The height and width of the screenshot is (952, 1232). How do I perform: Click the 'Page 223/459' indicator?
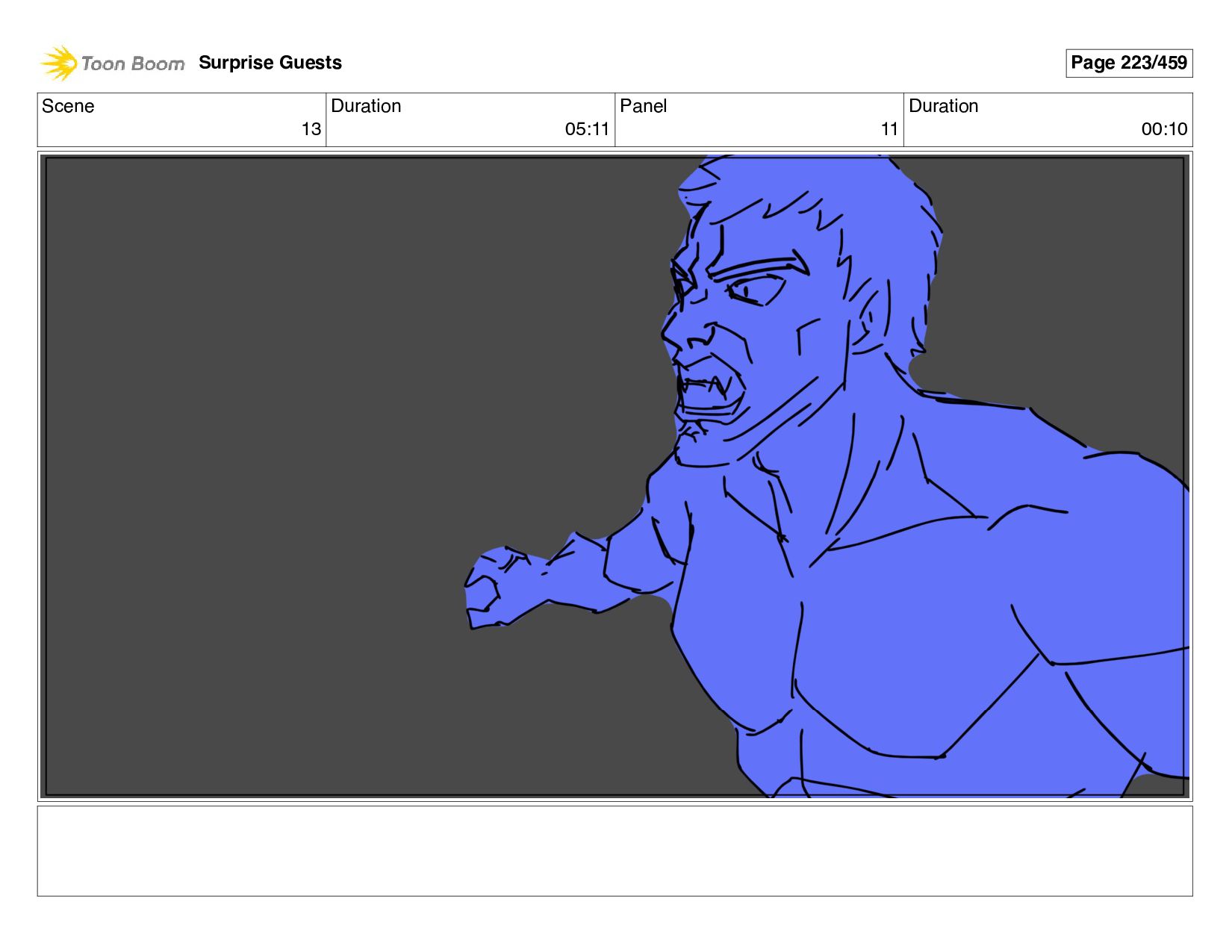point(1128,63)
